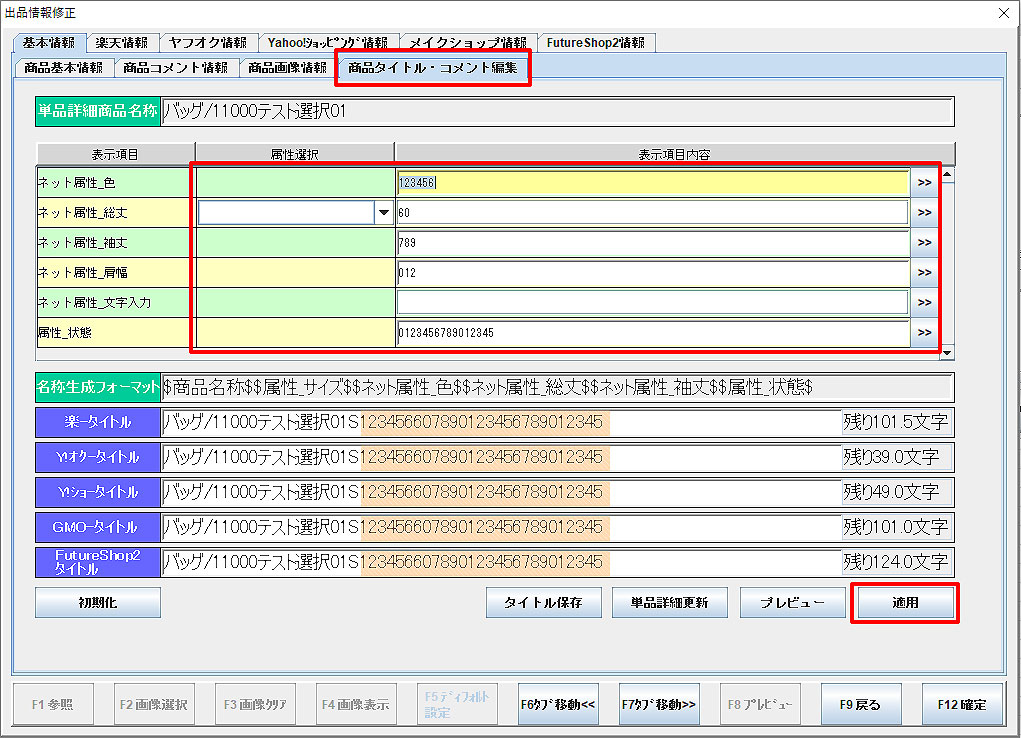Screen dimensions: 1021x738
Task: Click the >> button for ネット属性_色 row
Action: 923,183
